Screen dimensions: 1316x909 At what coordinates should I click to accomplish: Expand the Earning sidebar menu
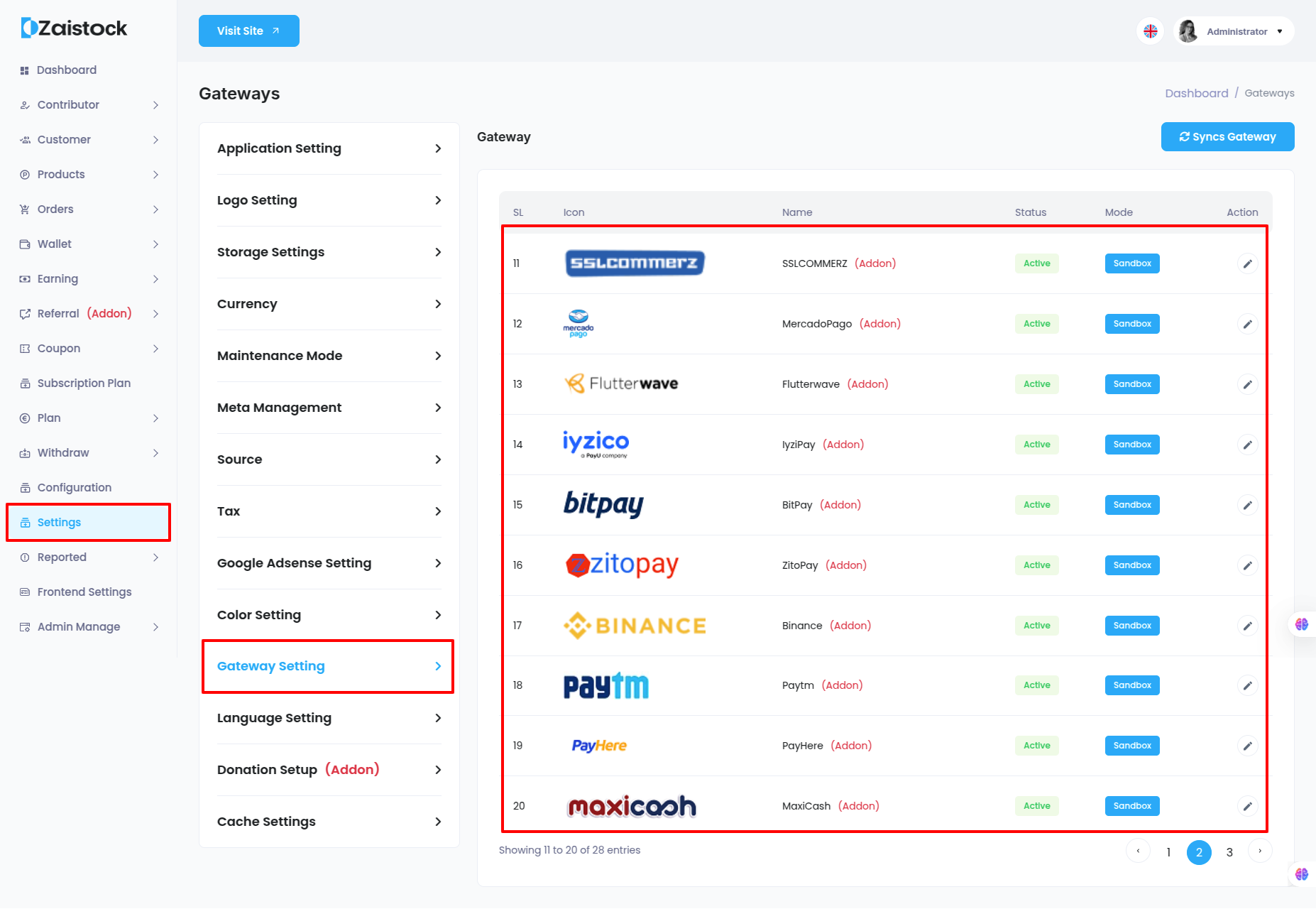click(89, 279)
